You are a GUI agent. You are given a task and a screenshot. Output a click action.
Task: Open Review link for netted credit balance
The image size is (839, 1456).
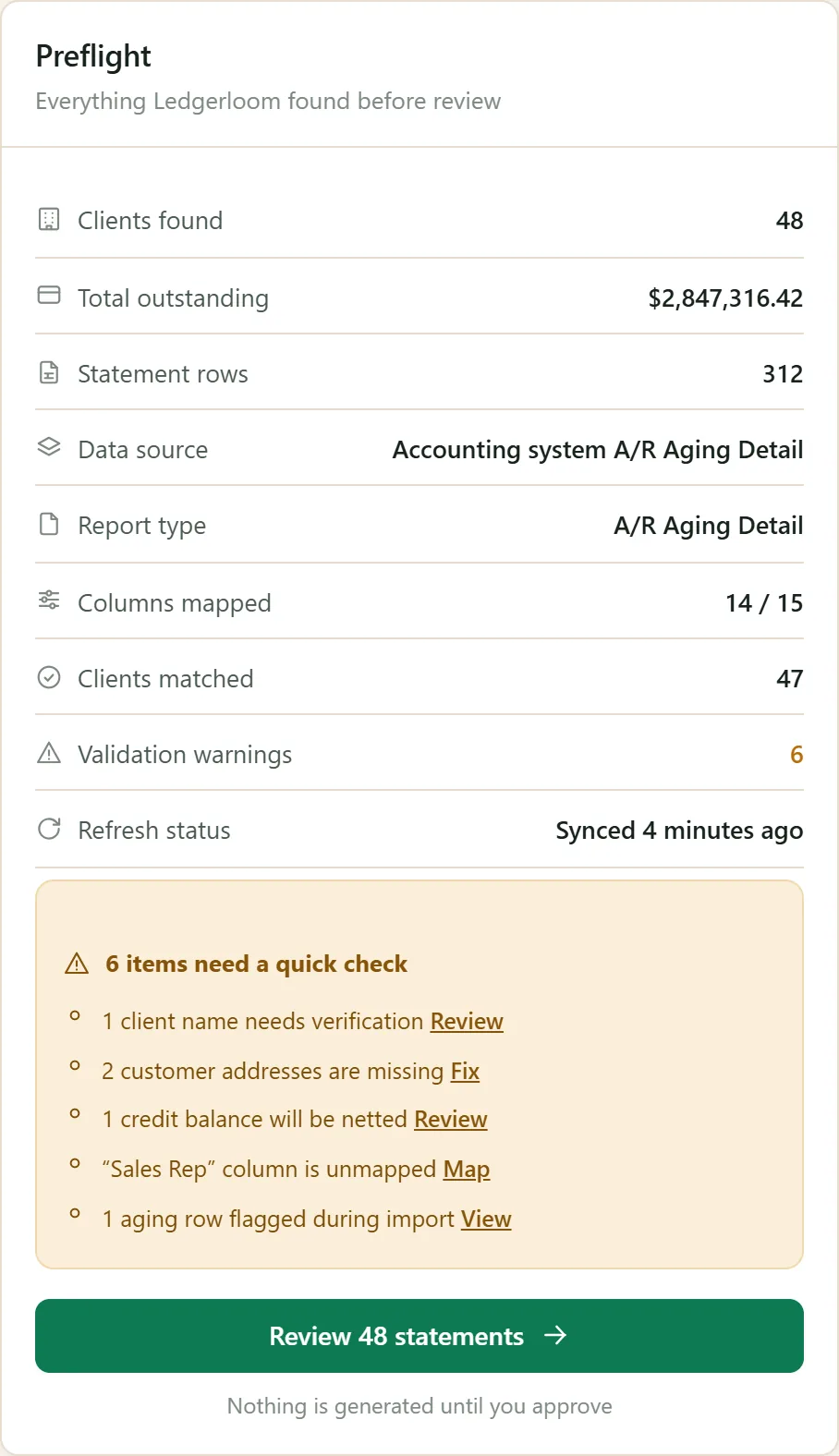coord(450,1119)
